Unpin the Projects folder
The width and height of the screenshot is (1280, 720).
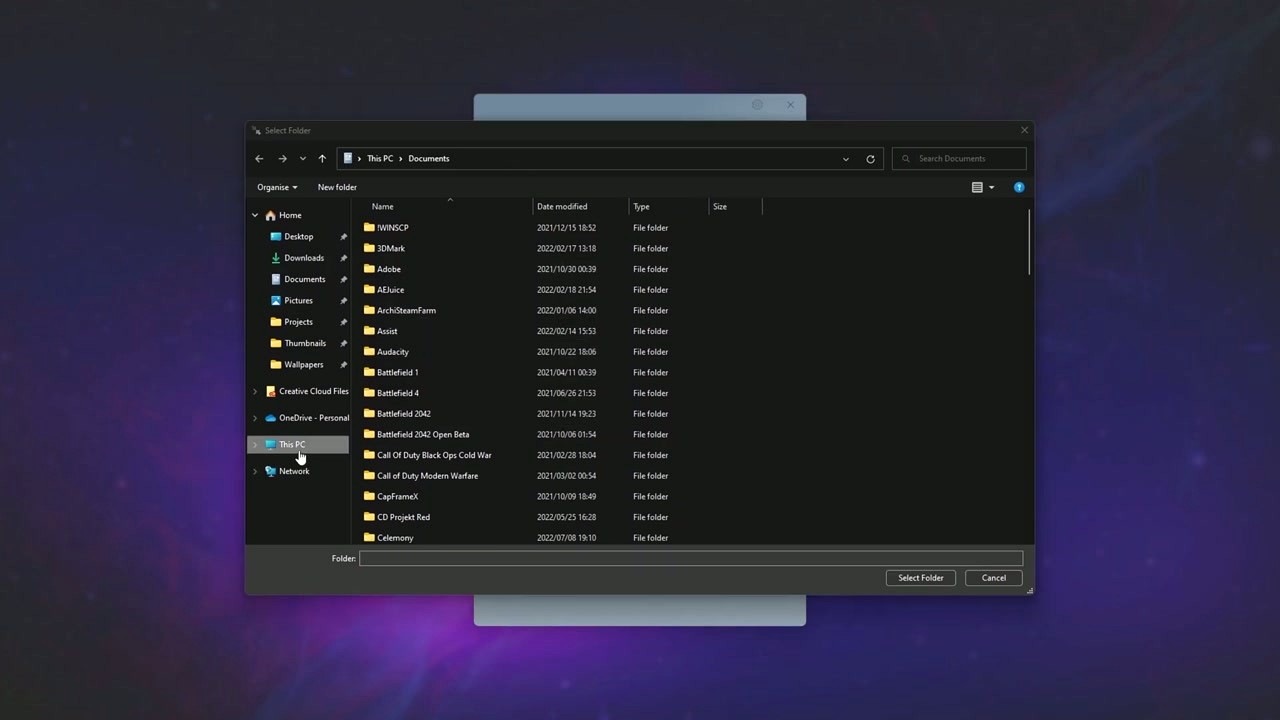(x=343, y=321)
